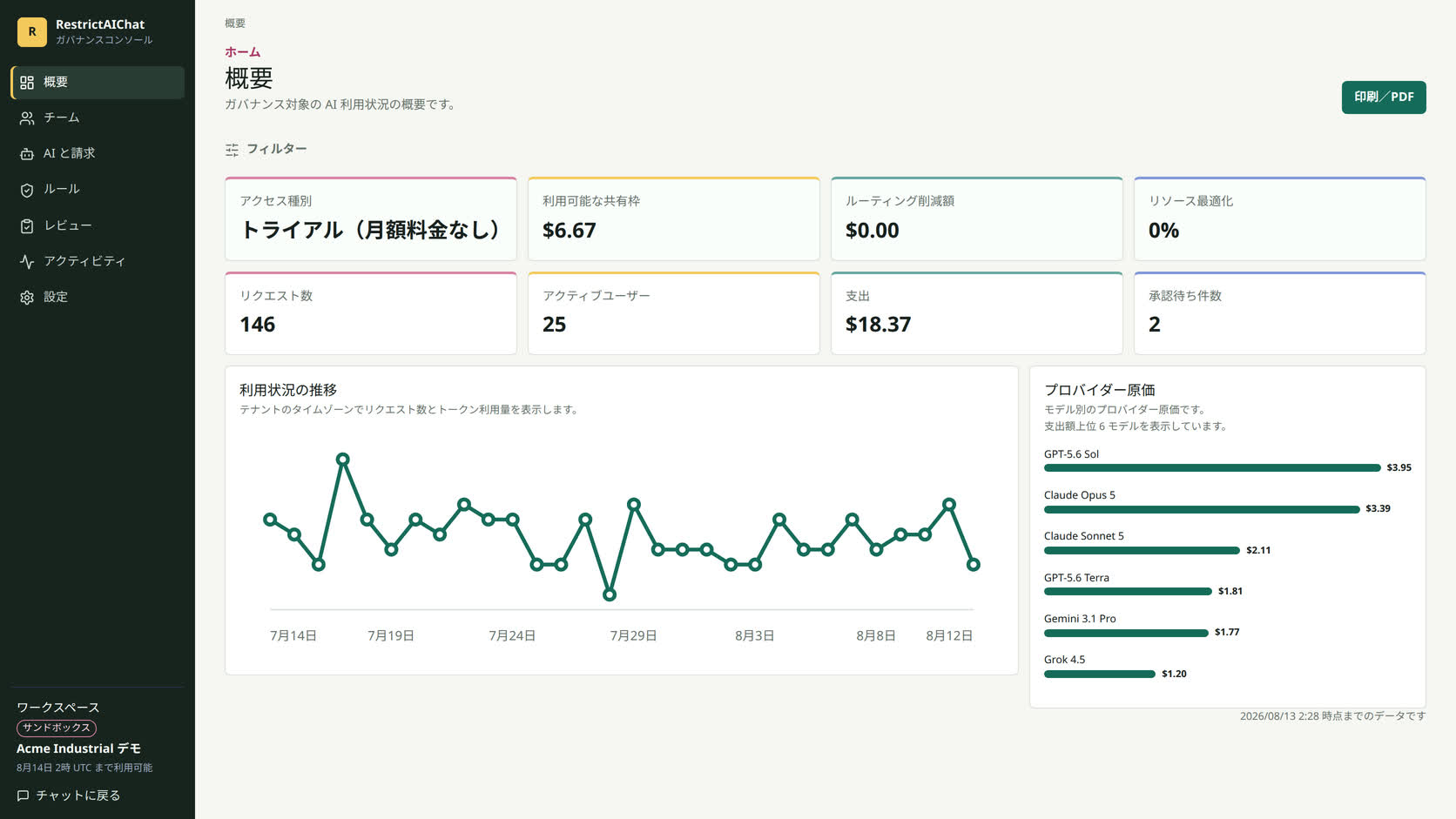Screen dimensions: 1456x819
Task: Open AI と請求 section
Action: point(98,154)
